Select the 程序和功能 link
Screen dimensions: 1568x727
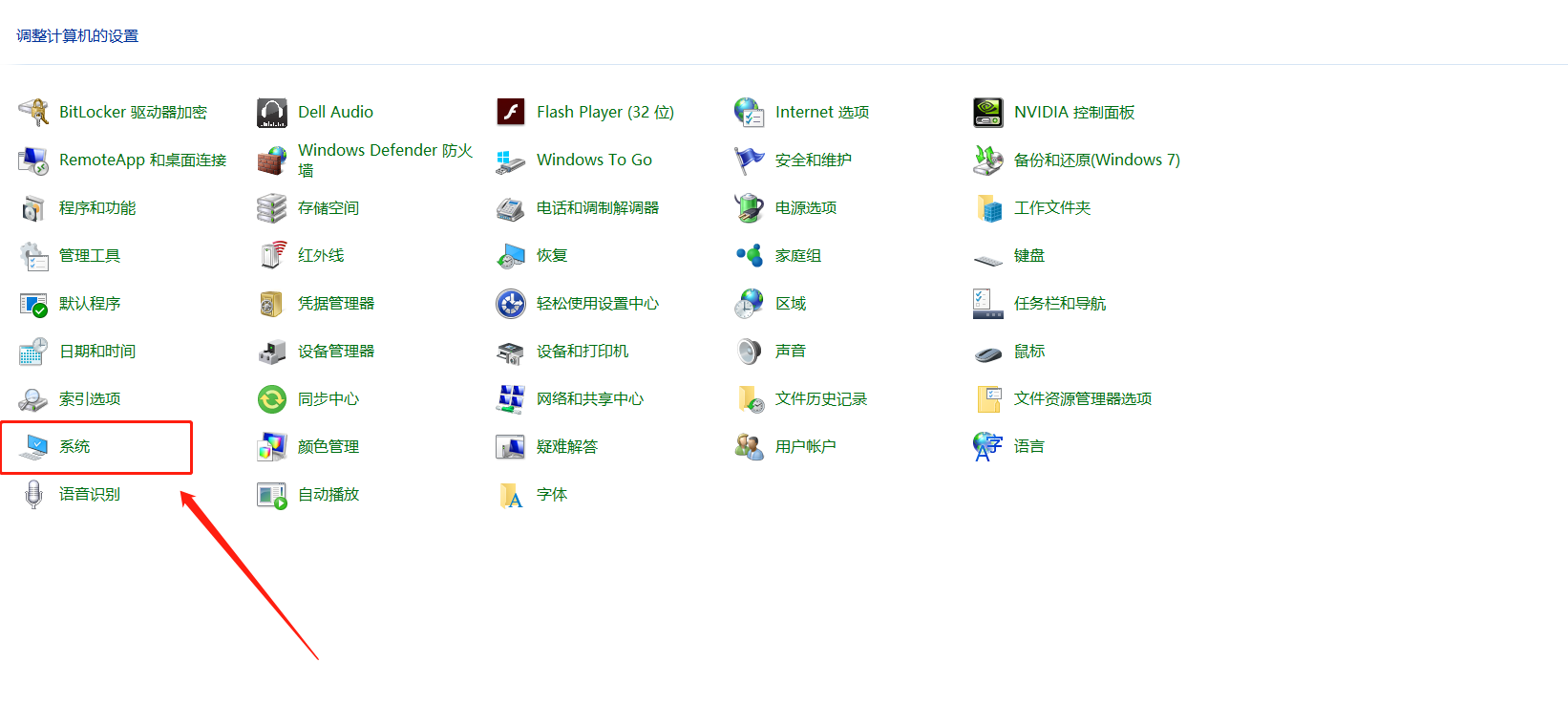[96, 208]
